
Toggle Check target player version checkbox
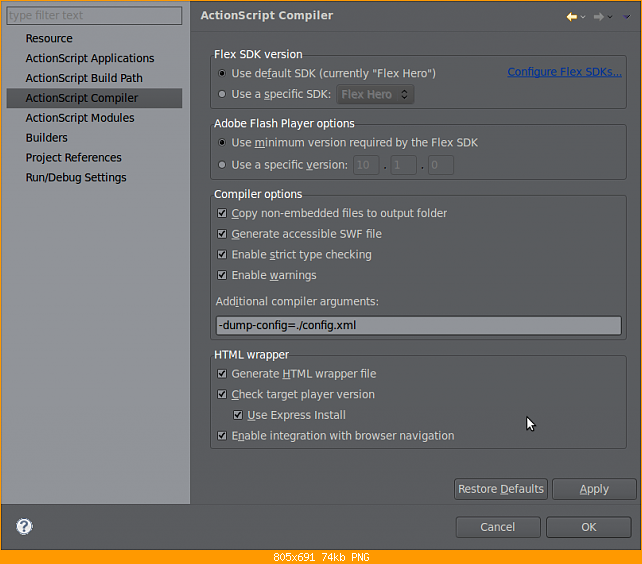point(222,394)
